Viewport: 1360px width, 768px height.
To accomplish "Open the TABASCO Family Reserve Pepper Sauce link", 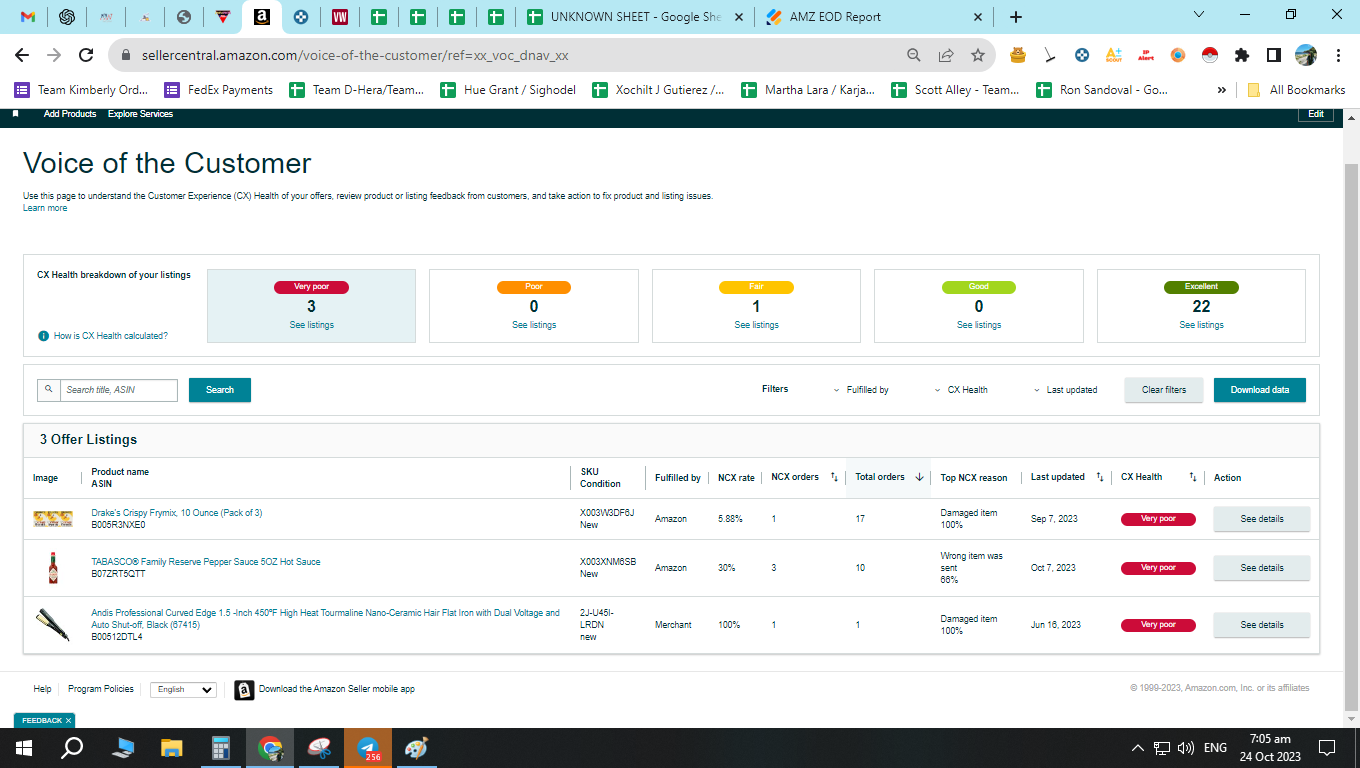I will [206, 562].
